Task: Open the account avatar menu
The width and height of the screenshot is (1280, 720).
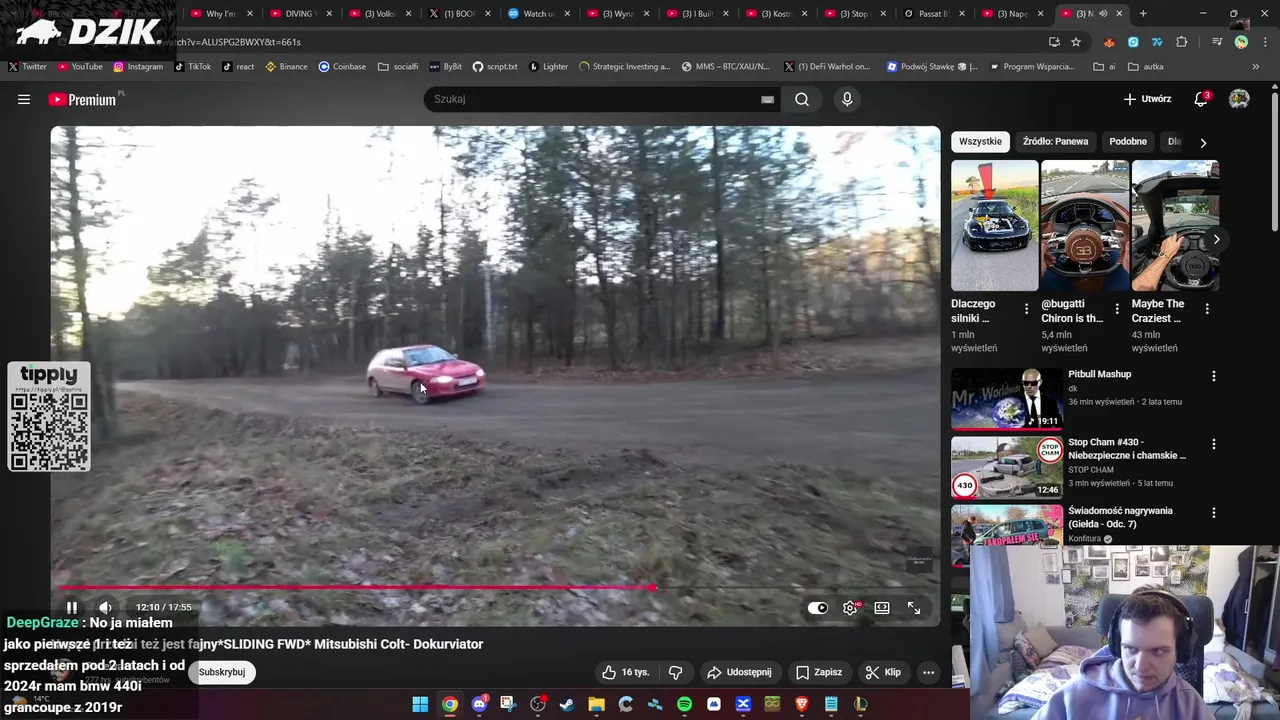Action: point(1239,99)
